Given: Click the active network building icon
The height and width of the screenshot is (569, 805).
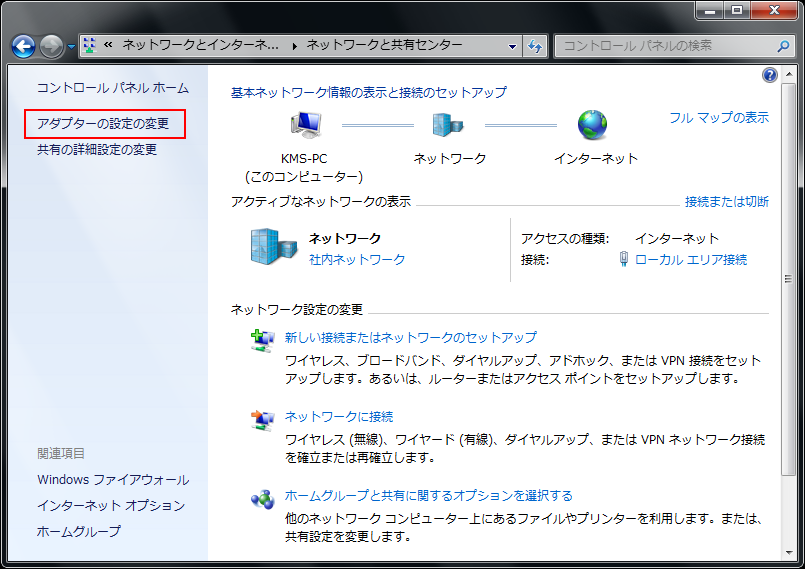Looking at the screenshot, I should tap(274, 247).
